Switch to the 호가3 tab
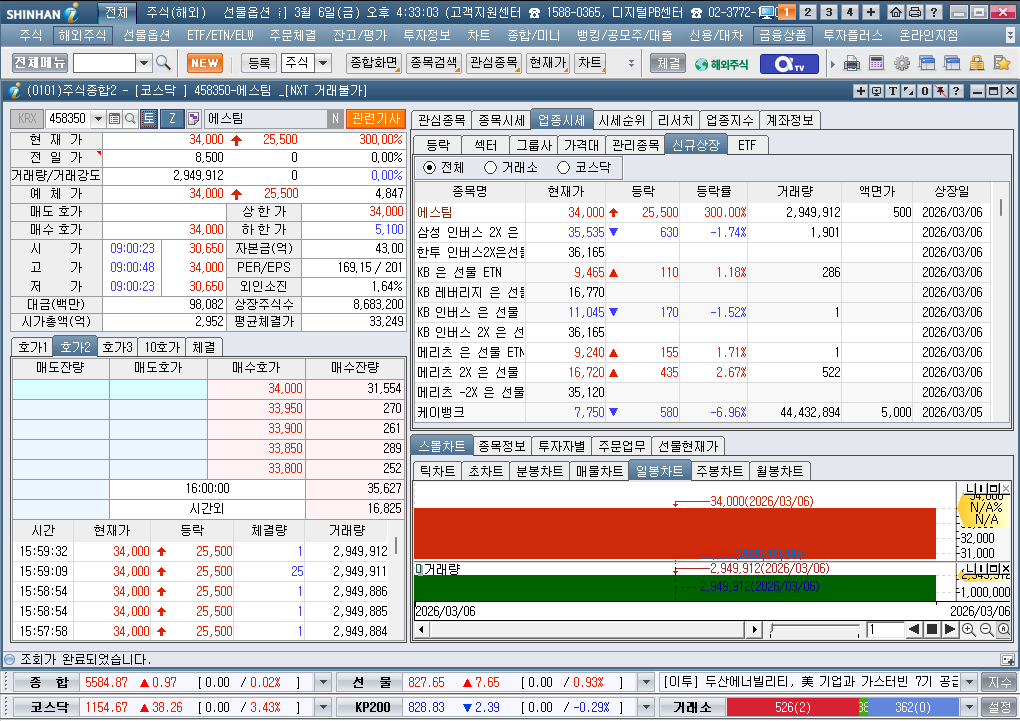1020x721 pixels. pyautogui.click(x=117, y=347)
